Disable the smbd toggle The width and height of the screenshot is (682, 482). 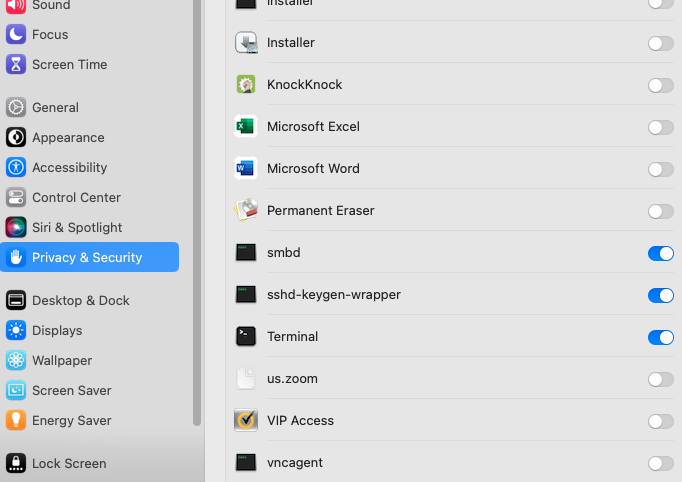coord(661,253)
